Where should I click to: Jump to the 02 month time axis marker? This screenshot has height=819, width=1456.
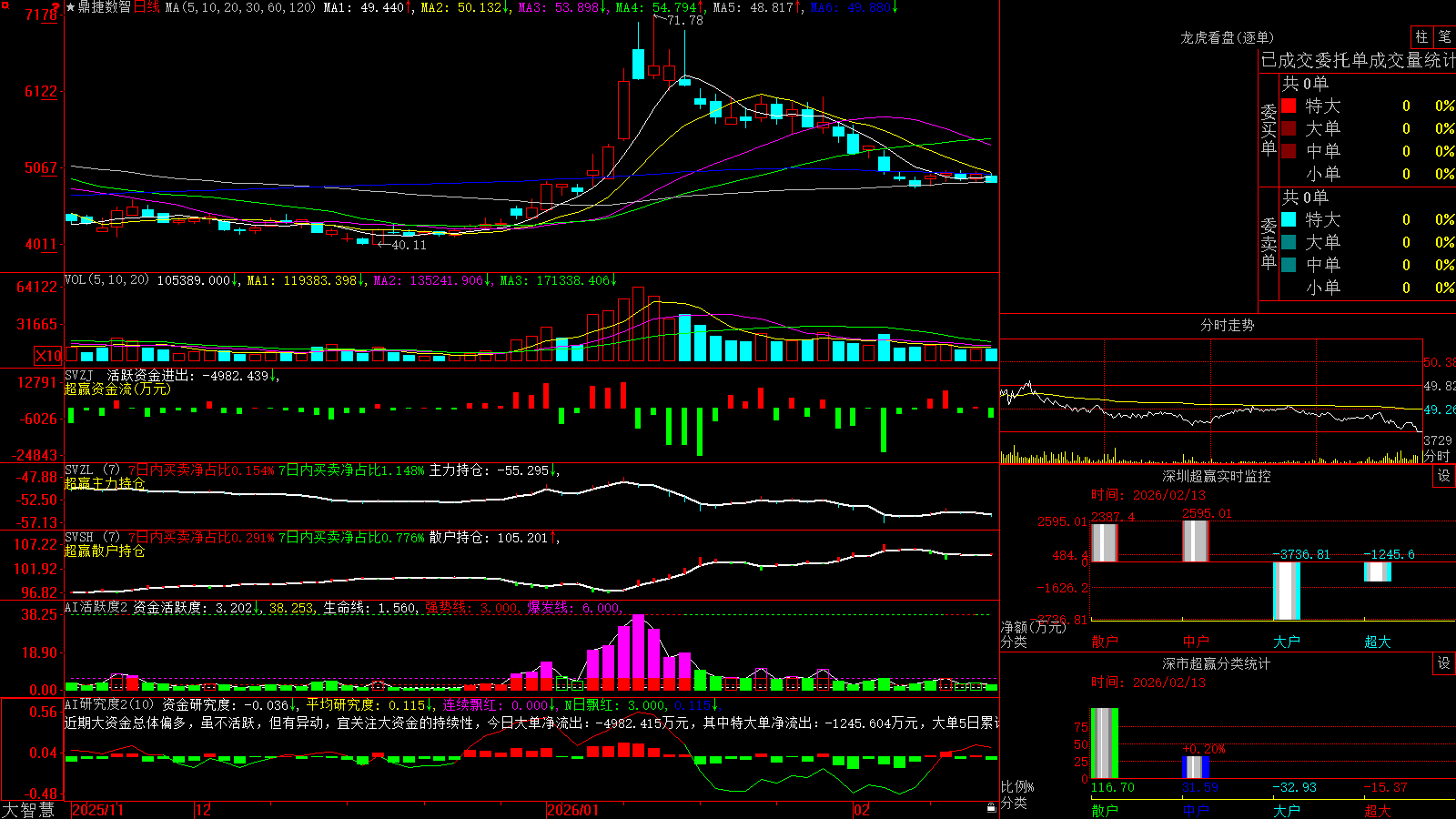point(861,810)
